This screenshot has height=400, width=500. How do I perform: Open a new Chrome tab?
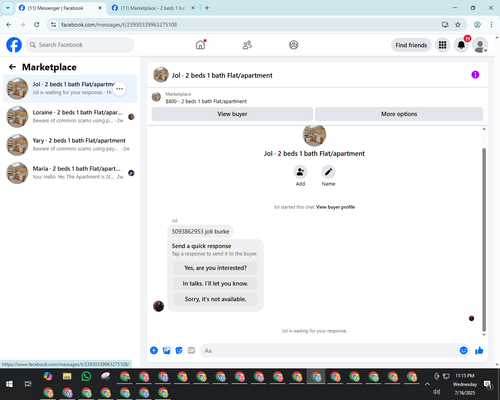tap(207, 8)
